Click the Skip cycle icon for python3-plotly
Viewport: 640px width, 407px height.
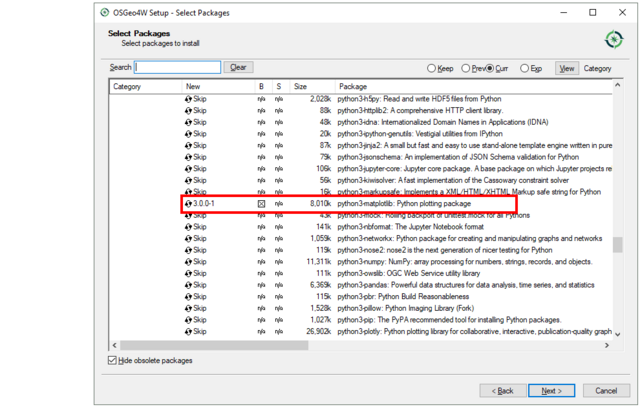[x=188, y=332]
